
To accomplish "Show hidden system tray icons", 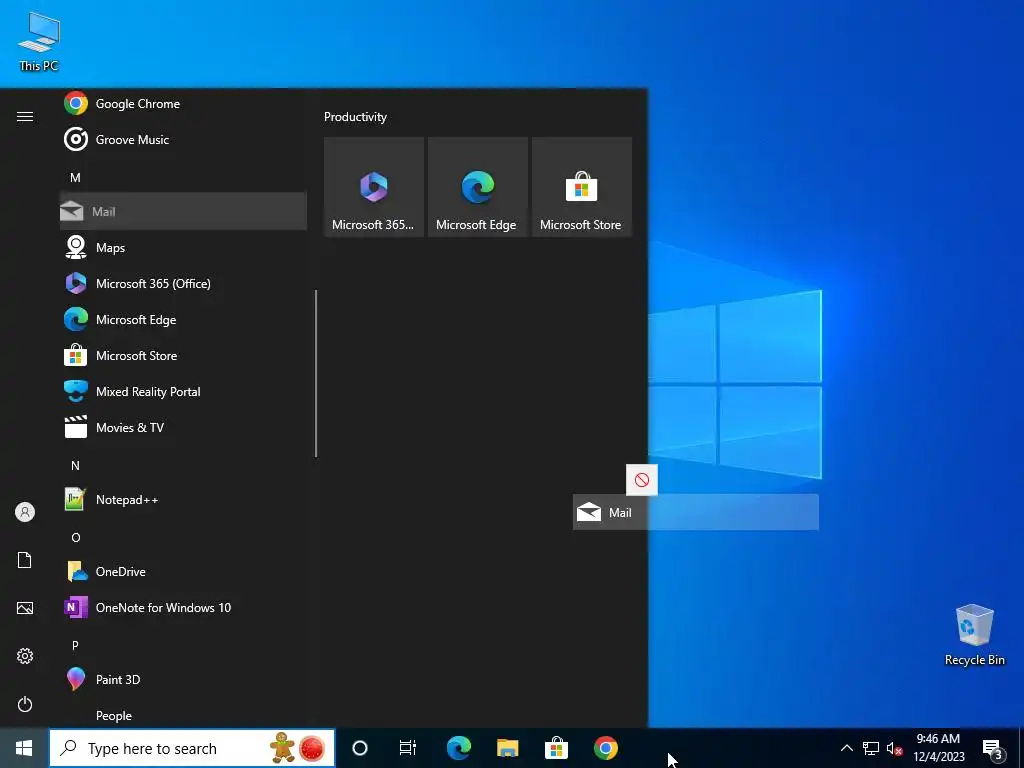I will (846, 748).
